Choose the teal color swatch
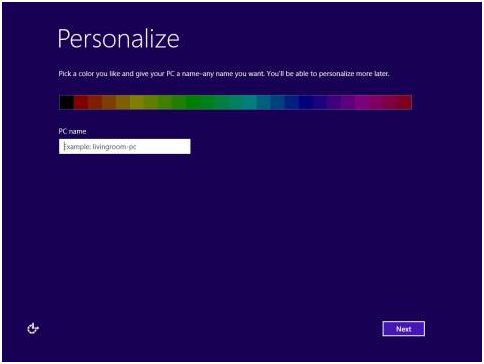The width and height of the screenshot is (484, 364). pos(249,102)
